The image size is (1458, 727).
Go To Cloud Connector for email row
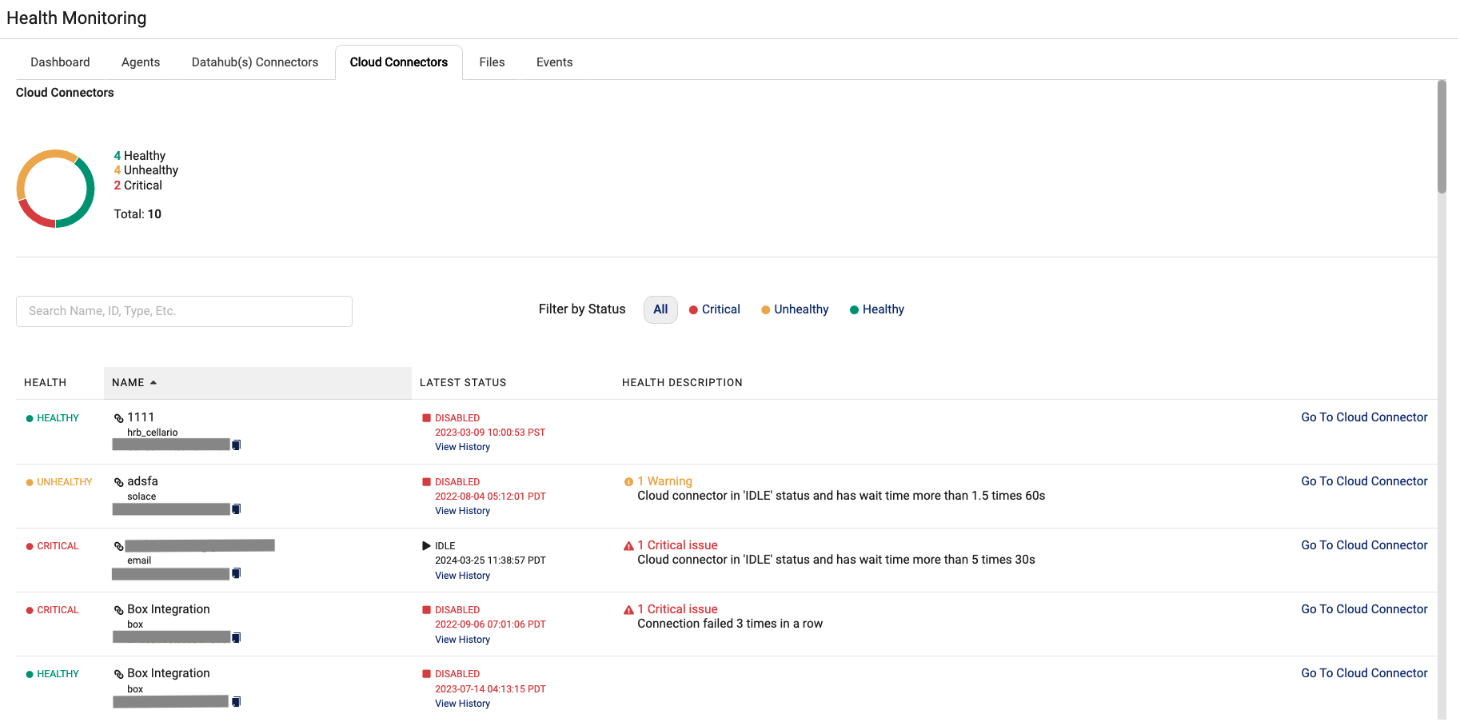click(x=1364, y=546)
